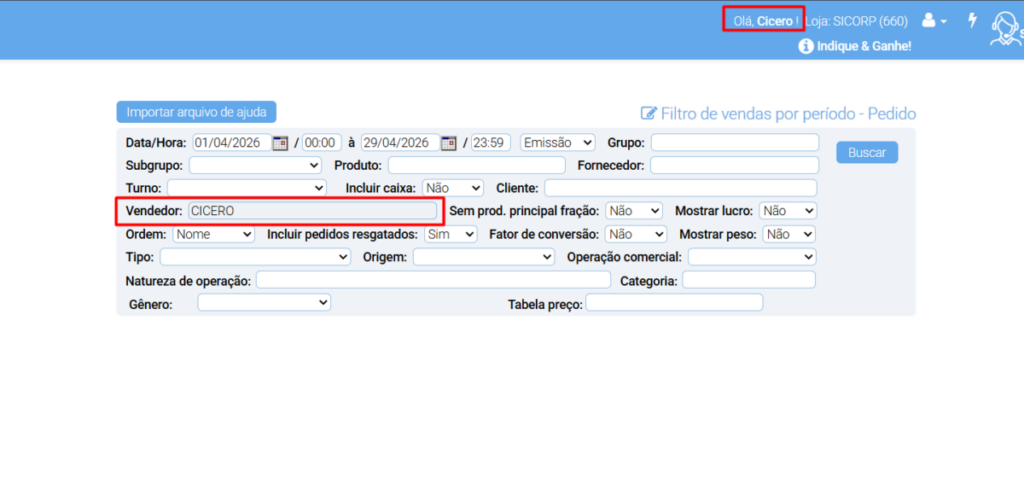This screenshot has height=478, width=1024.
Task: Open the end date calendar picker
Action: point(449,142)
